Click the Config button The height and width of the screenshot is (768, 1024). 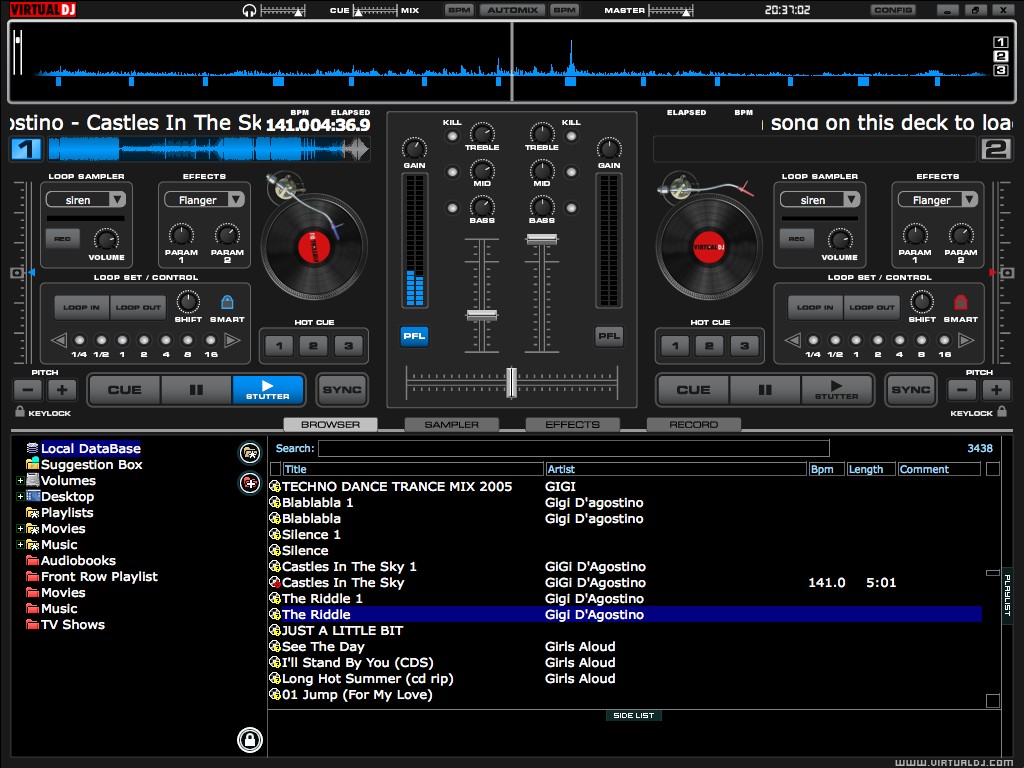click(x=892, y=10)
